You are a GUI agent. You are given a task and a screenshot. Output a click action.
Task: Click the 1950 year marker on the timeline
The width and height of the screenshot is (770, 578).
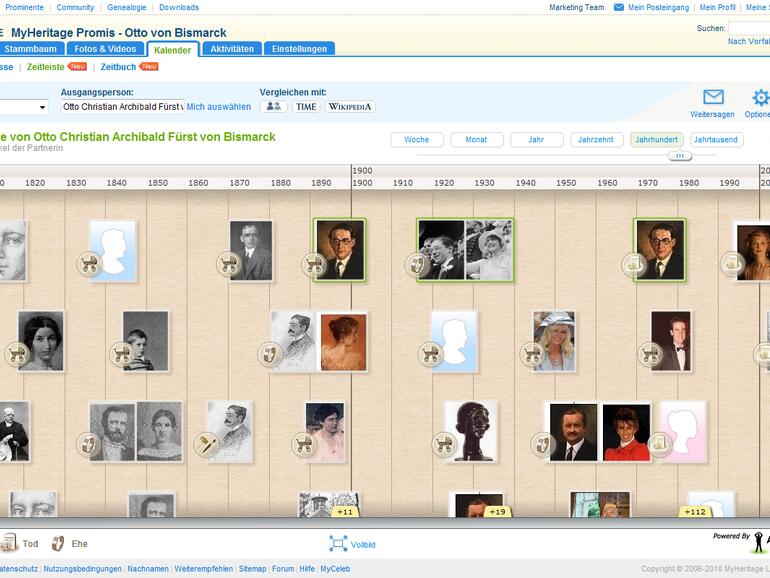coord(566,183)
